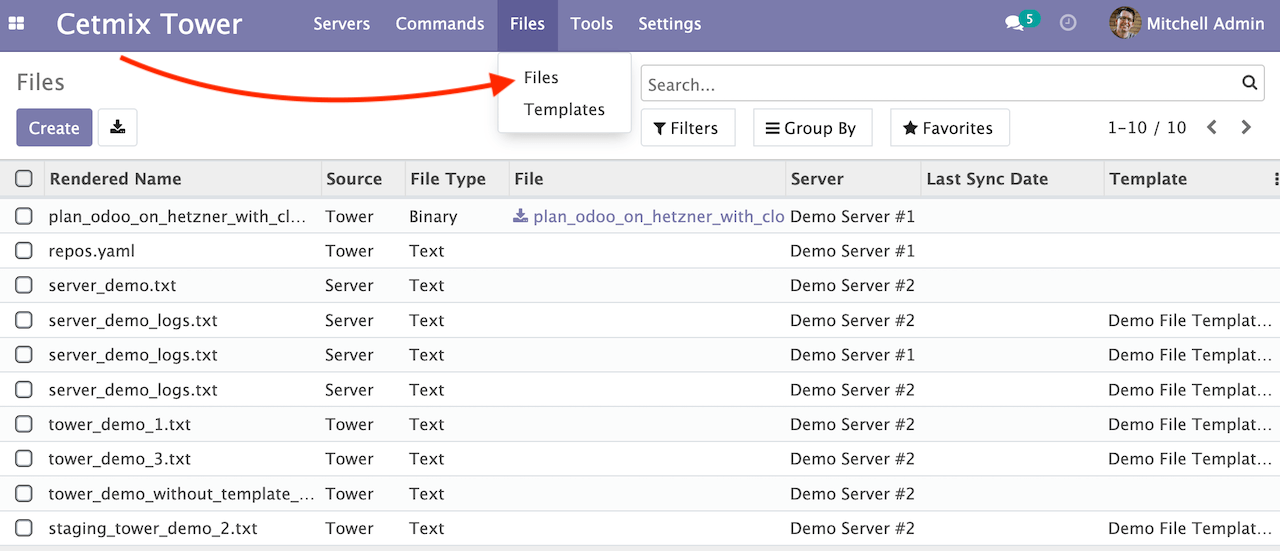Sort by Rendered Name column header
The width and height of the screenshot is (1280, 551).
(x=115, y=179)
